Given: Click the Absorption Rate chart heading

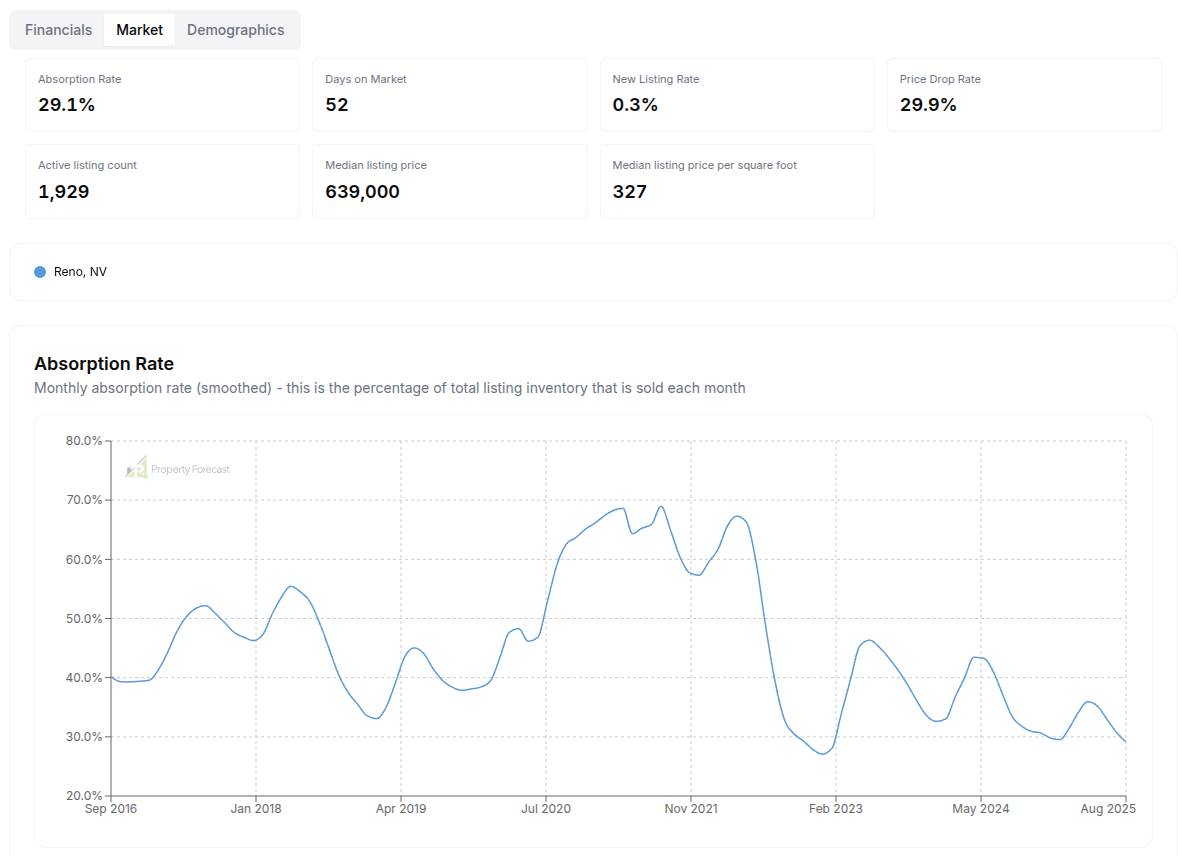Looking at the screenshot, I should point(104,364).
